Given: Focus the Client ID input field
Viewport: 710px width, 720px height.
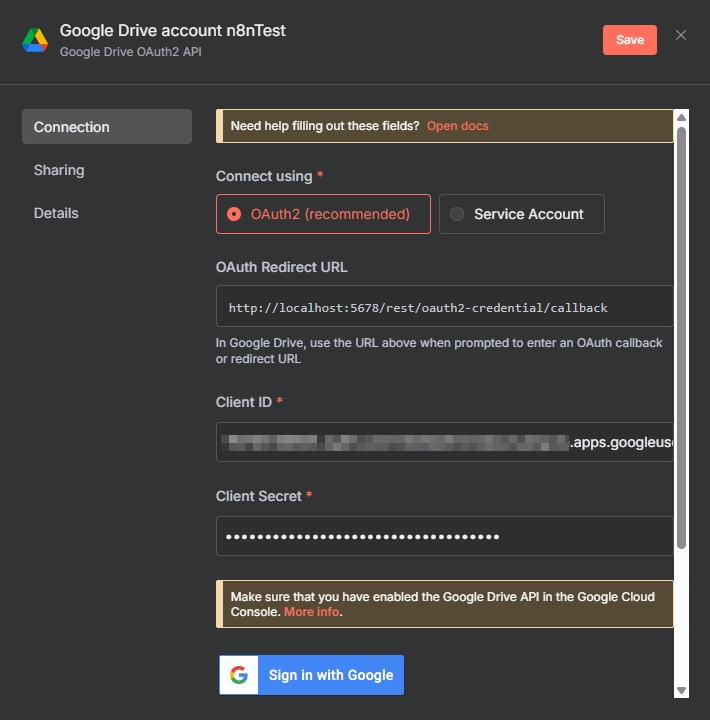Looking at the screenshot, I should pos(445,442).
